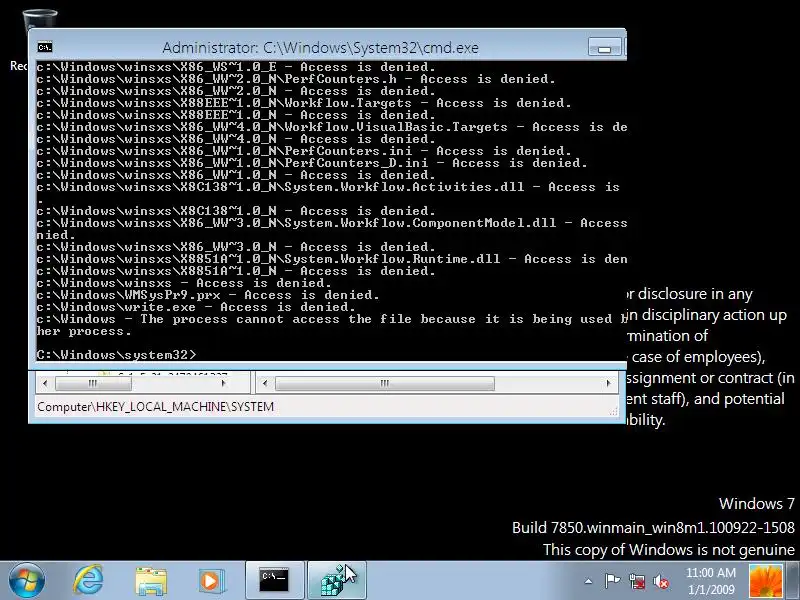
Task: Click the network status tray icon
Action: [637, 581]
